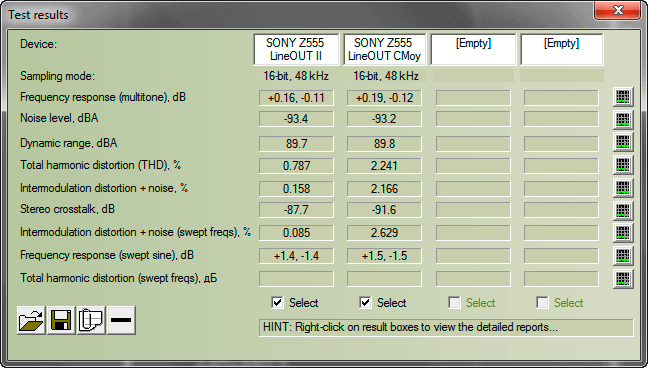The width and height of the screenshot is (648, 368).
Task: Click the -87.7 stereo crosstalk result
Action: click(x=296, y=210)
